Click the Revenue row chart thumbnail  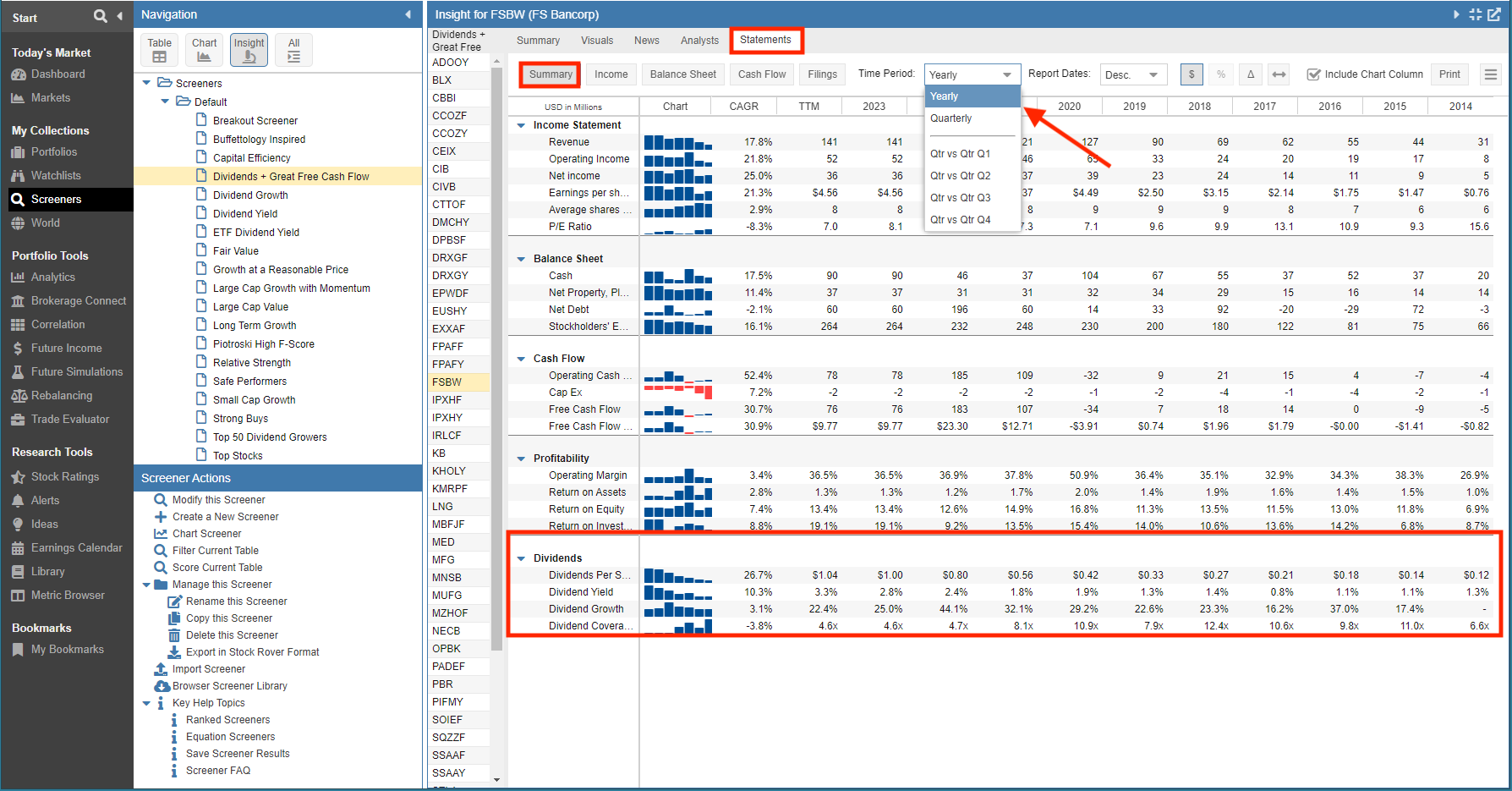pos(678,142)
